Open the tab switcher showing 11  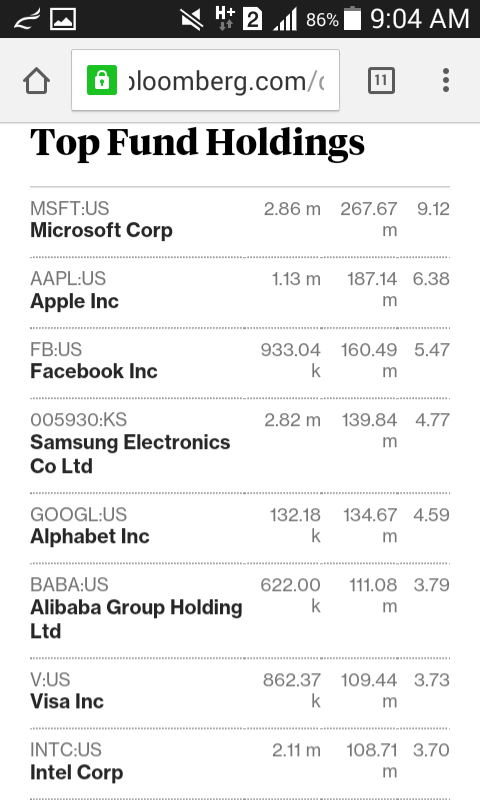coord(381,81)
